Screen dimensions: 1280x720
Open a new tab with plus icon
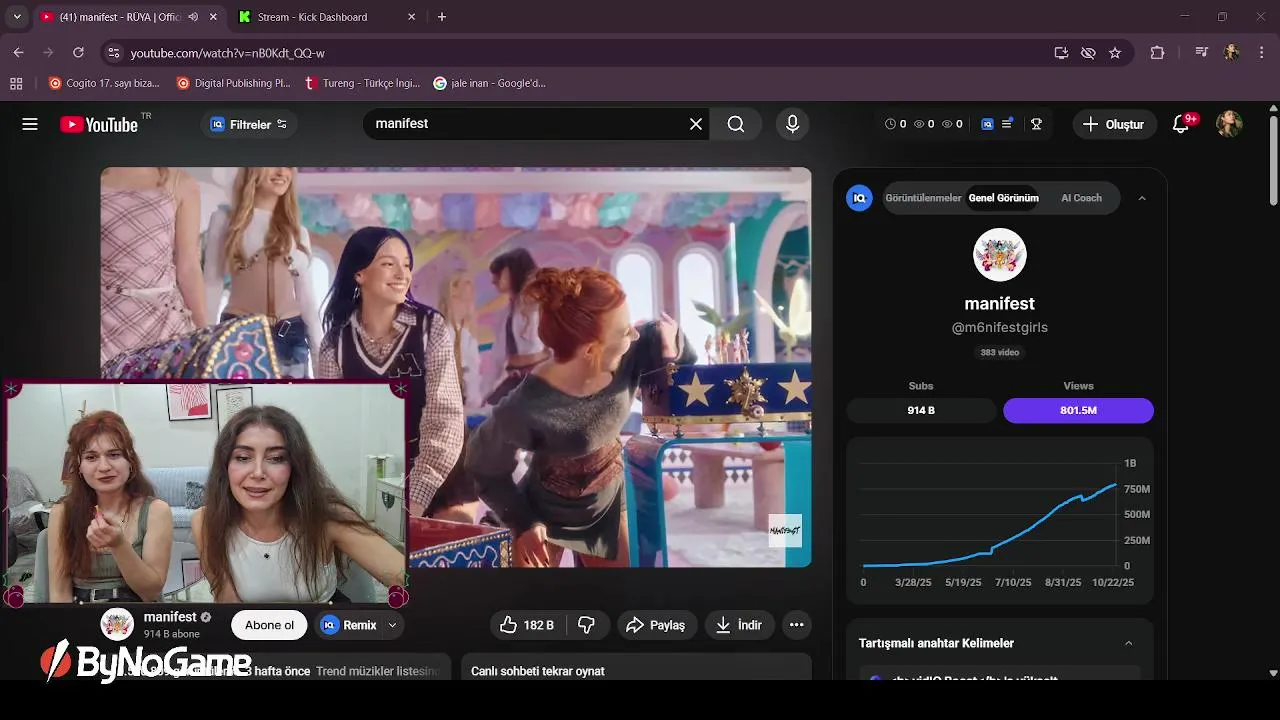(x=442, y=17)
